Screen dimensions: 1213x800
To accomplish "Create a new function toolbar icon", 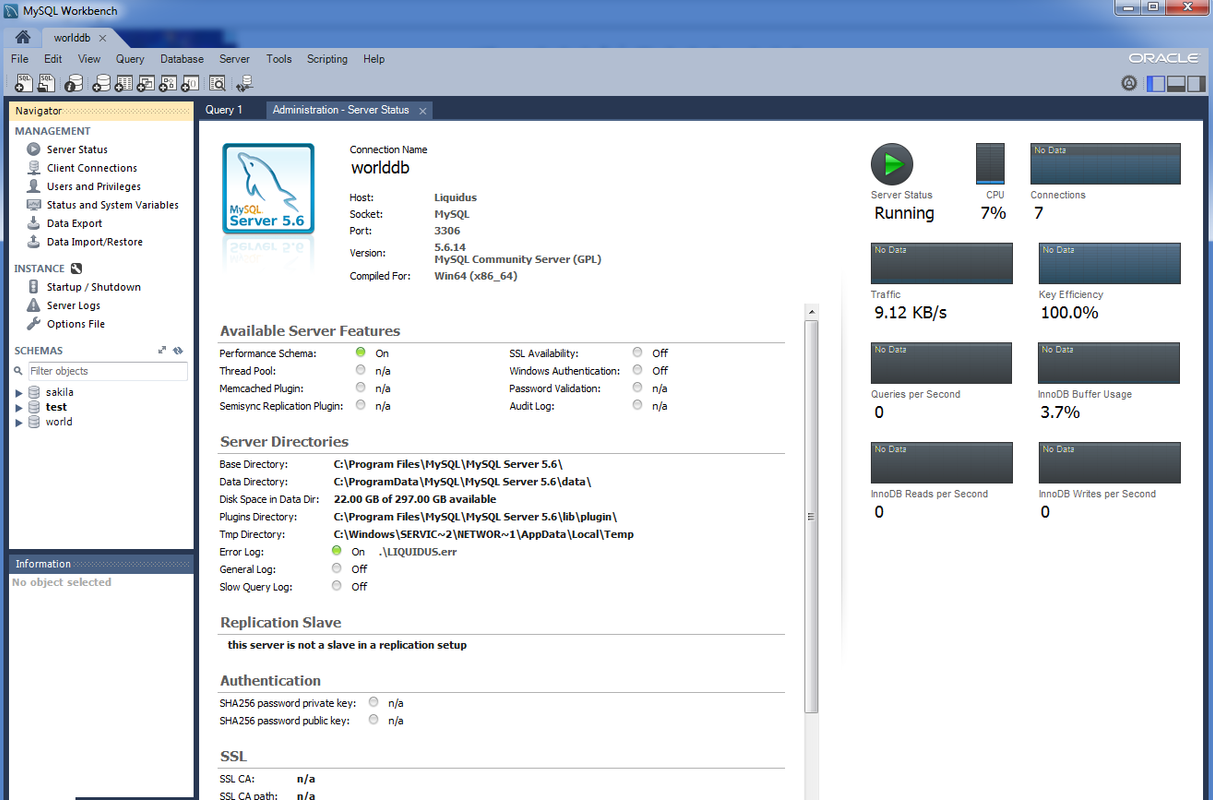I will (x=190, y=84).
